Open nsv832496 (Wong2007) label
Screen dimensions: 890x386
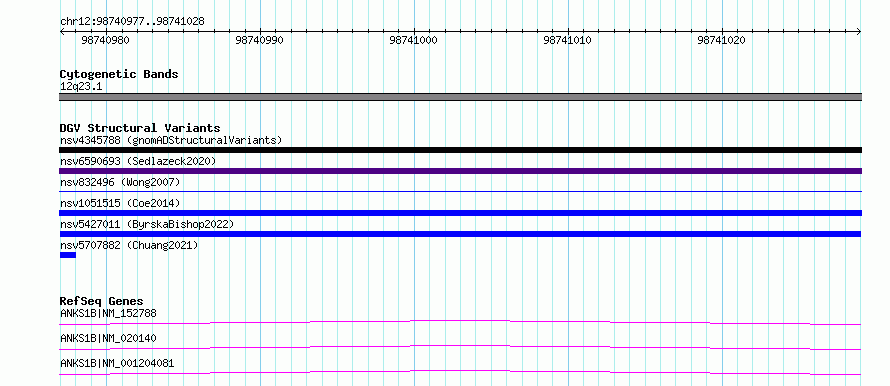(x=120, y=182)
